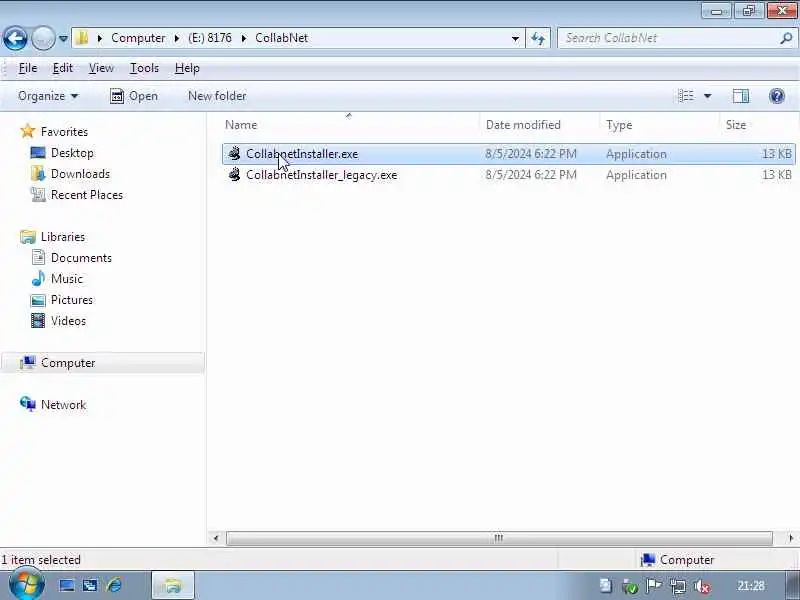Click the Action Center flag icon
The height and width of the screenshot is (600, 800).
coord(654,586)
